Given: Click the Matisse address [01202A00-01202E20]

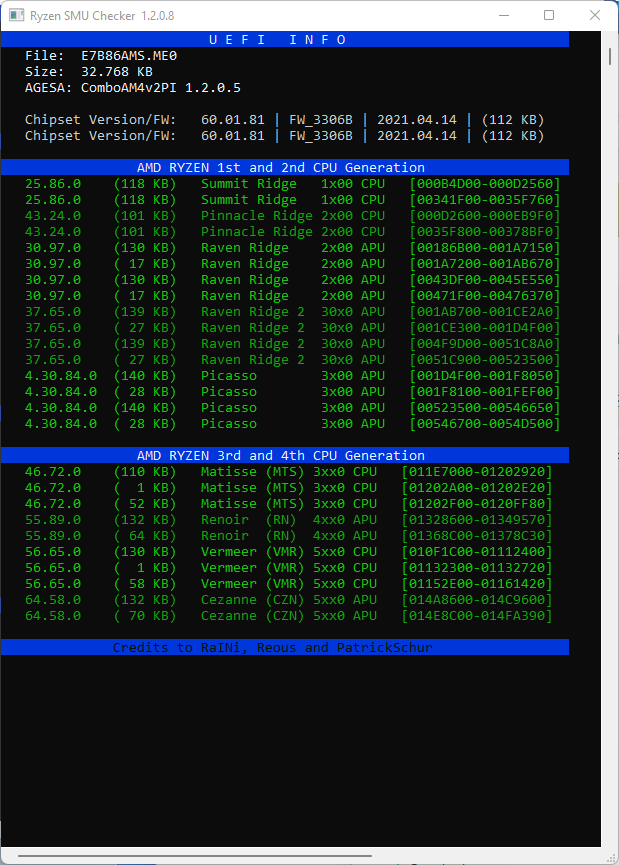Looking at the screenshot, I should point(477,488).
